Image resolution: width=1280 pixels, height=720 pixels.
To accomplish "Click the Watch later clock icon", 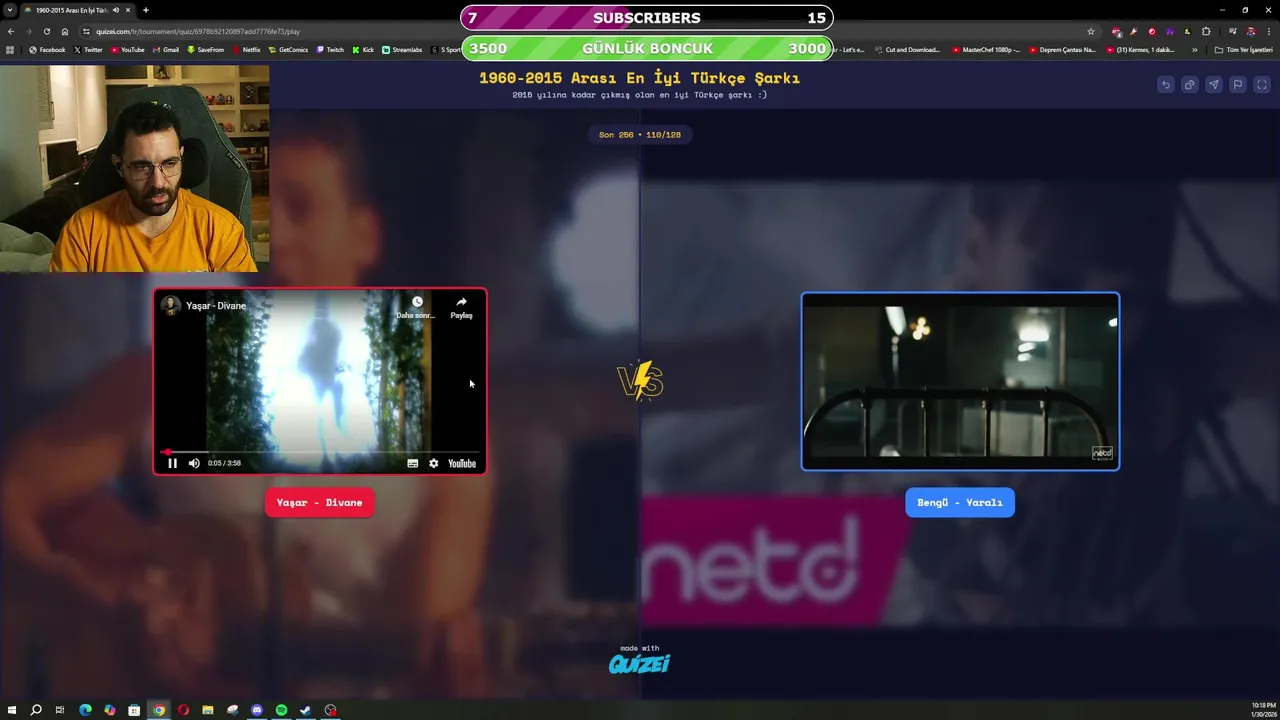I will click(417, 302).
